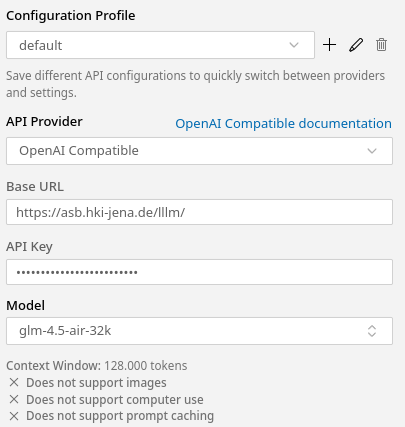Open the Configuration Profile dropdown showing 'default'
Viewport: 405px width, 427px height.
coord(160,45)
